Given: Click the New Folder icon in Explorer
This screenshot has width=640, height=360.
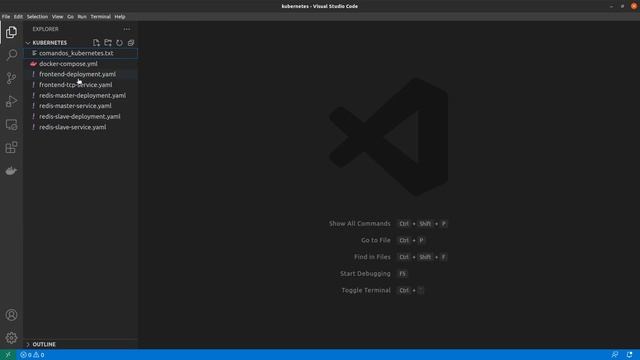Looking at the screenshot, I should click(x=108, y=42).
